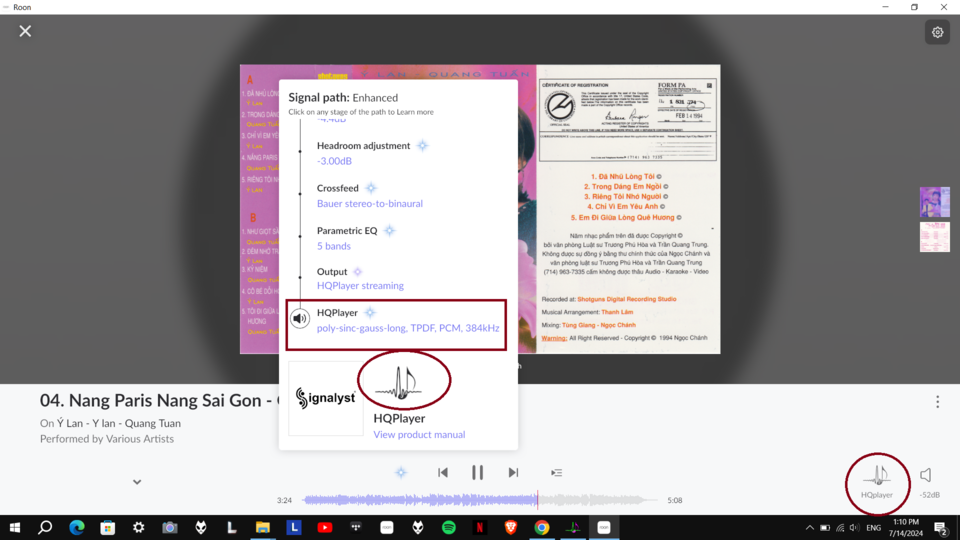
Task: Click the poly-sinc-gauss-long filter details link
Action: [408, 328]
